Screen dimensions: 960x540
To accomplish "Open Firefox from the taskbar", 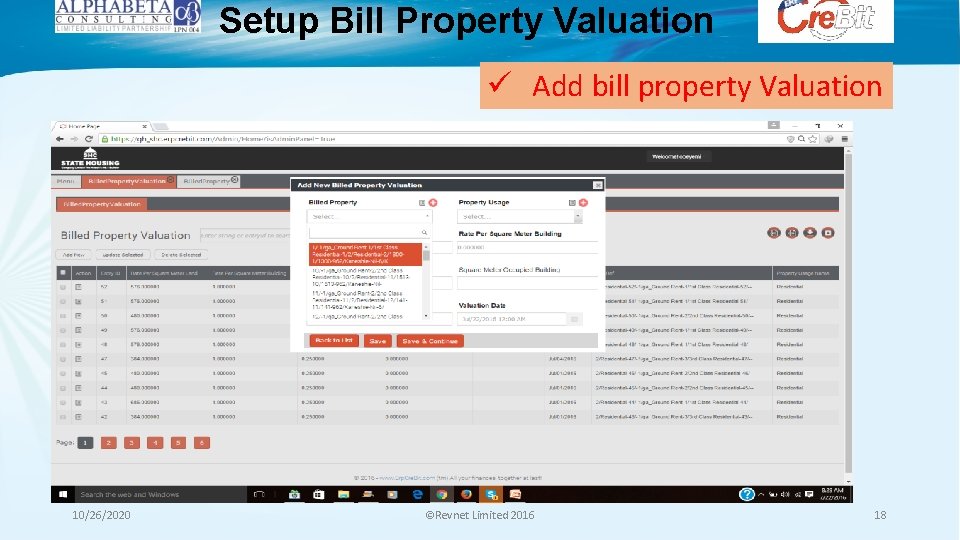I will pos(466,494).
